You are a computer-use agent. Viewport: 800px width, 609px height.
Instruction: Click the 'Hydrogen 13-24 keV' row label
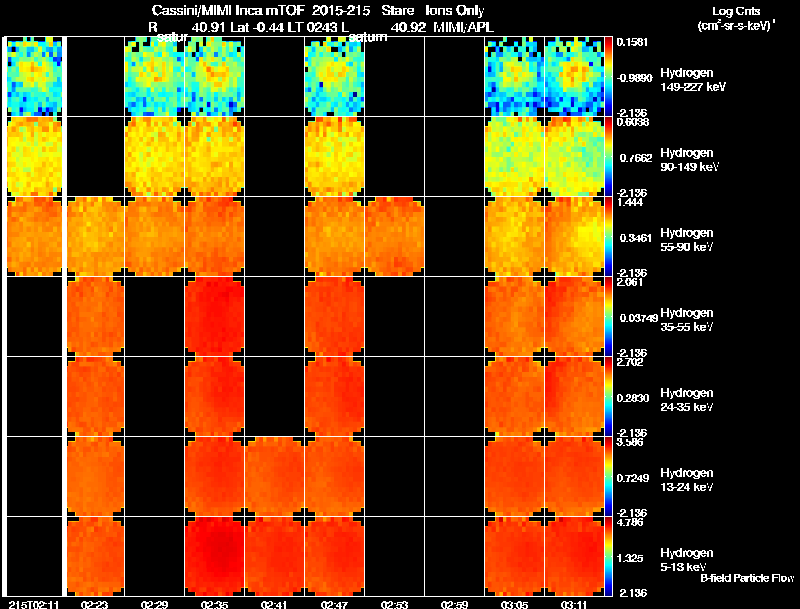[687, 480]
